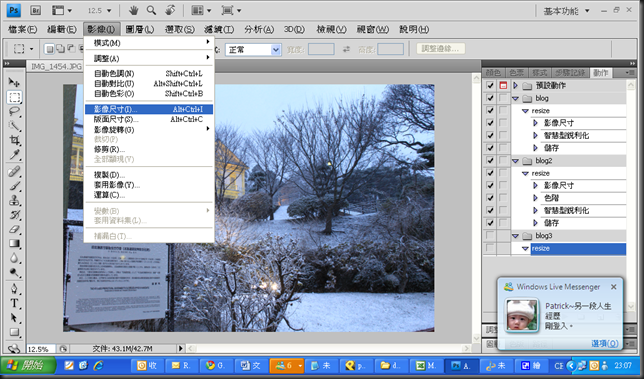Select the Hand tool in the top bar
644x379 pixels.
tap(133, 10)
